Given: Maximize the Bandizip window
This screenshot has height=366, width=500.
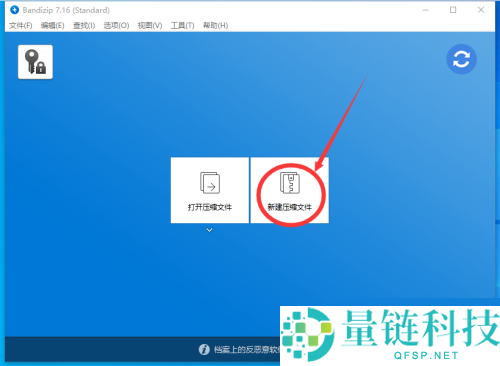Looking at the screenshot, I should pyautogui.click(x=453, y=10).
